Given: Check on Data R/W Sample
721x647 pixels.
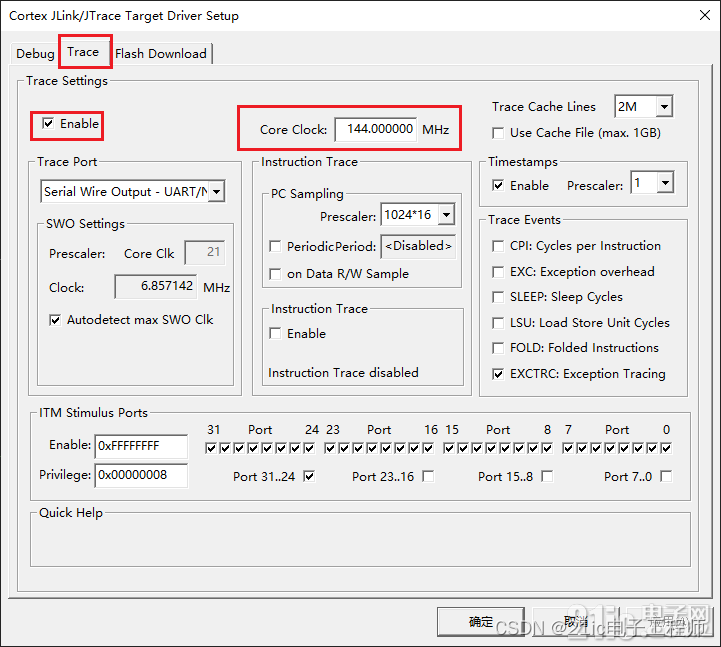Looking at the screenshot, I should click(275, 274).
